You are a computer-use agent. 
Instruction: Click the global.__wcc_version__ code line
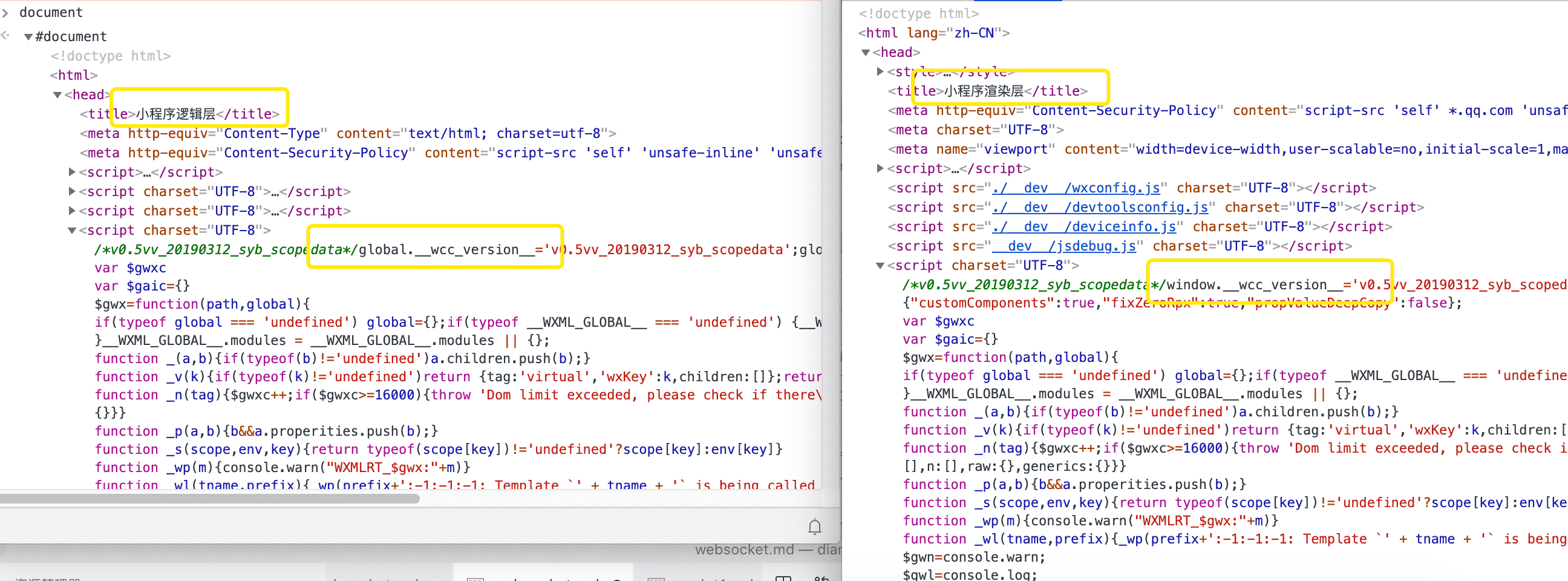pos(458,250)
